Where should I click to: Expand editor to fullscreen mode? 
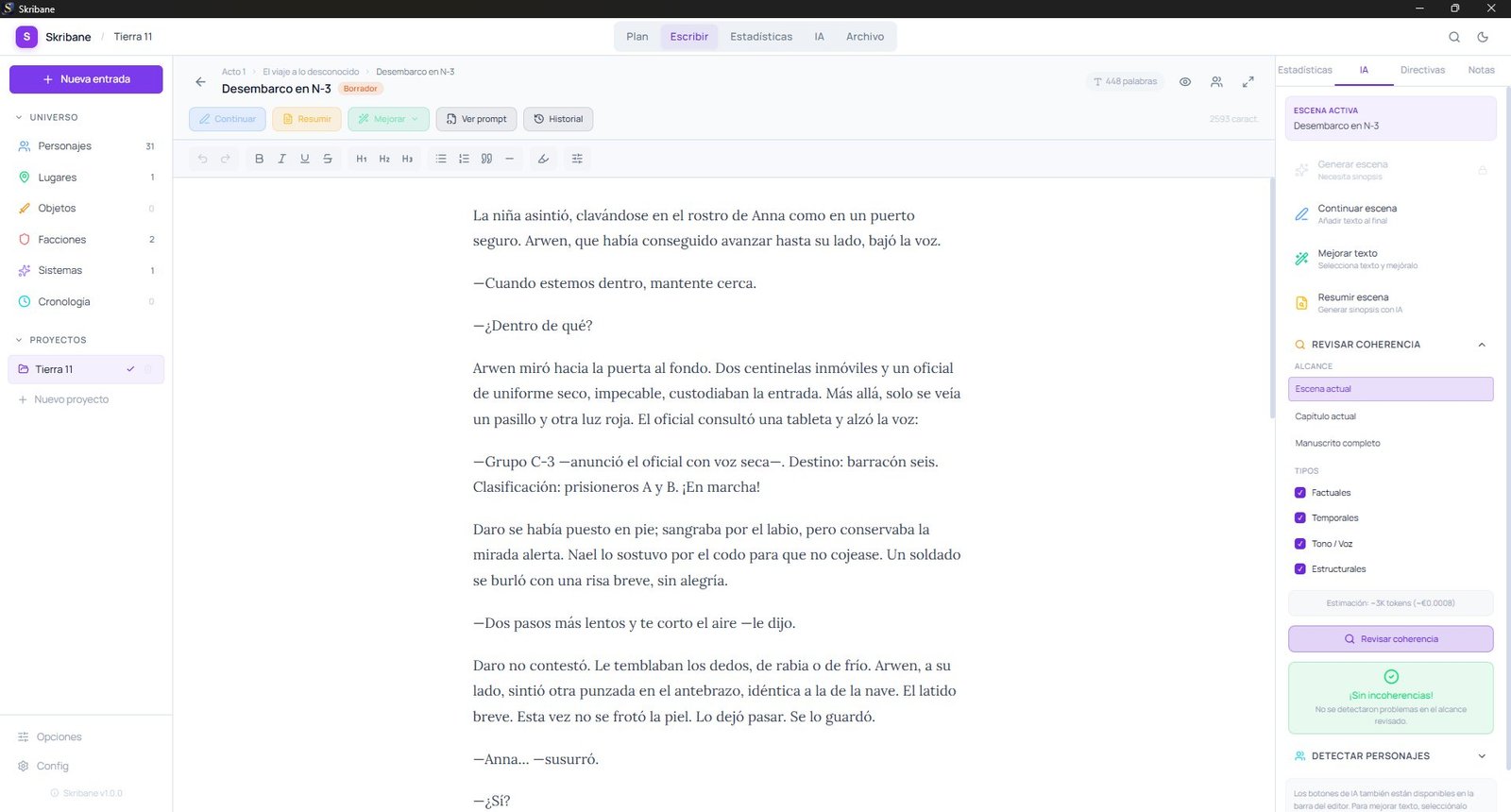click(x=1248, y=82)
